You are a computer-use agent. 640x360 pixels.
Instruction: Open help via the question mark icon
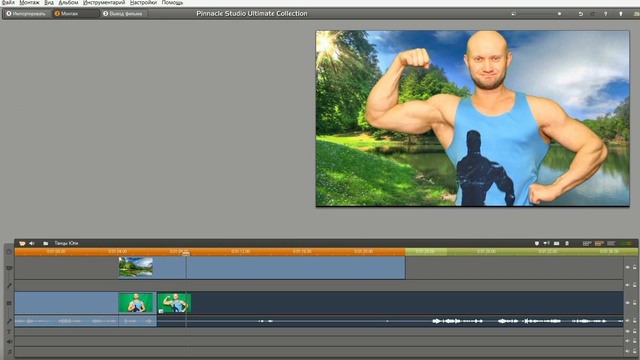coord(606,14)
